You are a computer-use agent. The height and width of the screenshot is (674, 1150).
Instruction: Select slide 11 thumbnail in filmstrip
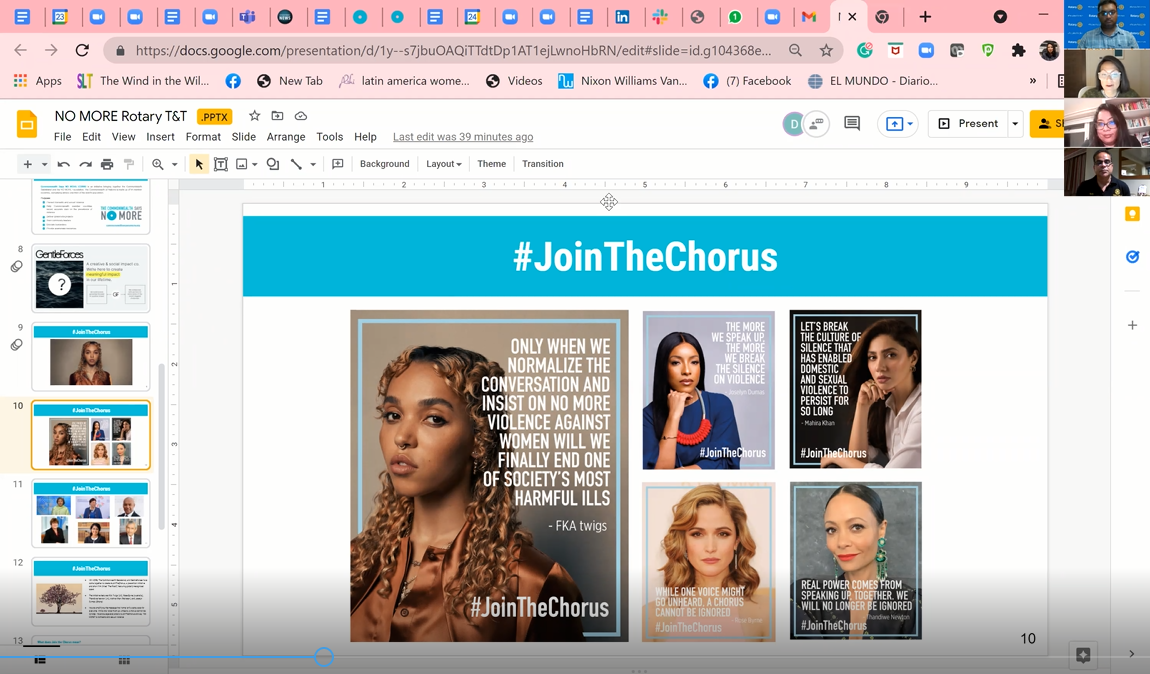click(x=91, y=514)
